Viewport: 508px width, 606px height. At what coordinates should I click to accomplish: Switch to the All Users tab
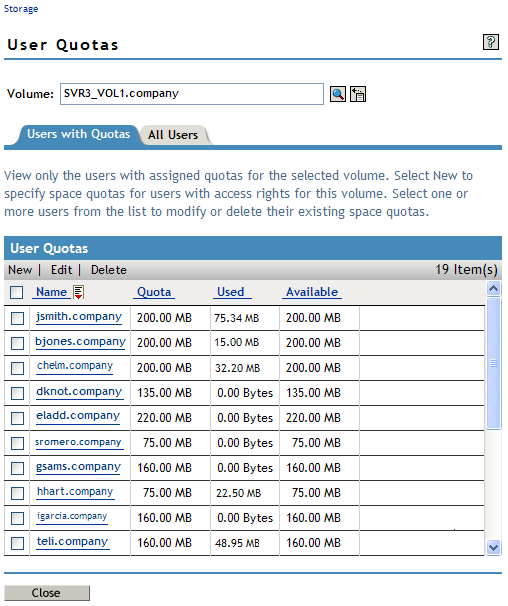click(173, 135)
